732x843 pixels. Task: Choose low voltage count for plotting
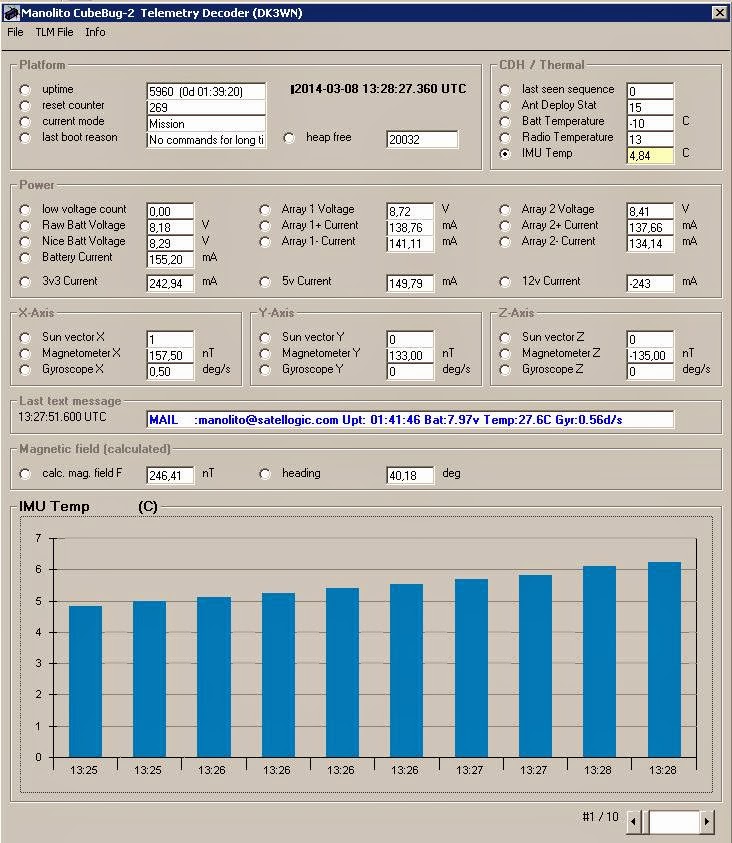tap(25, 210)
